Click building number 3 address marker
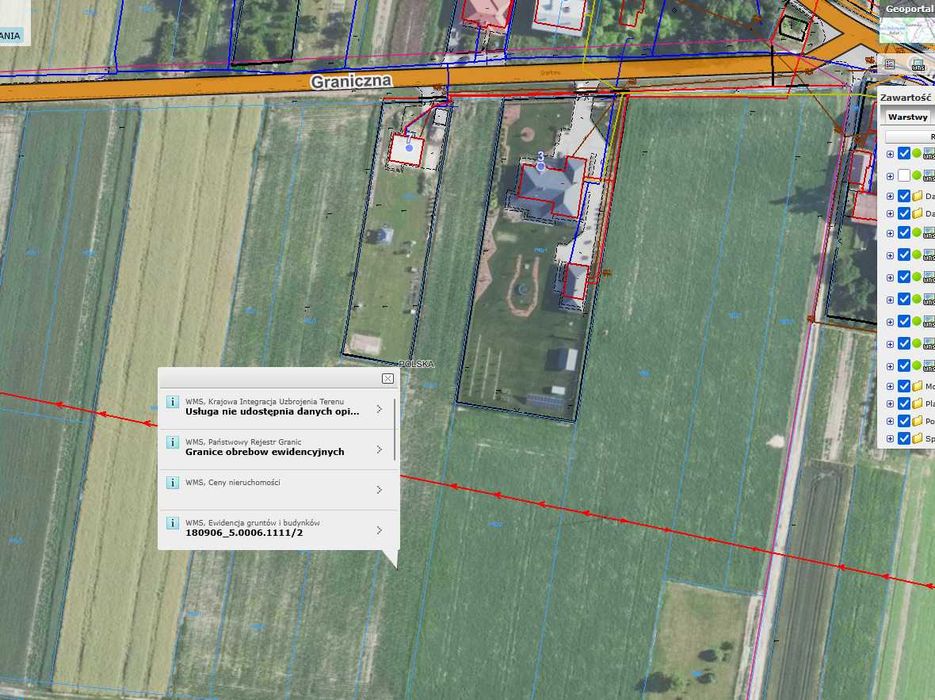 (x=540, y=166)
